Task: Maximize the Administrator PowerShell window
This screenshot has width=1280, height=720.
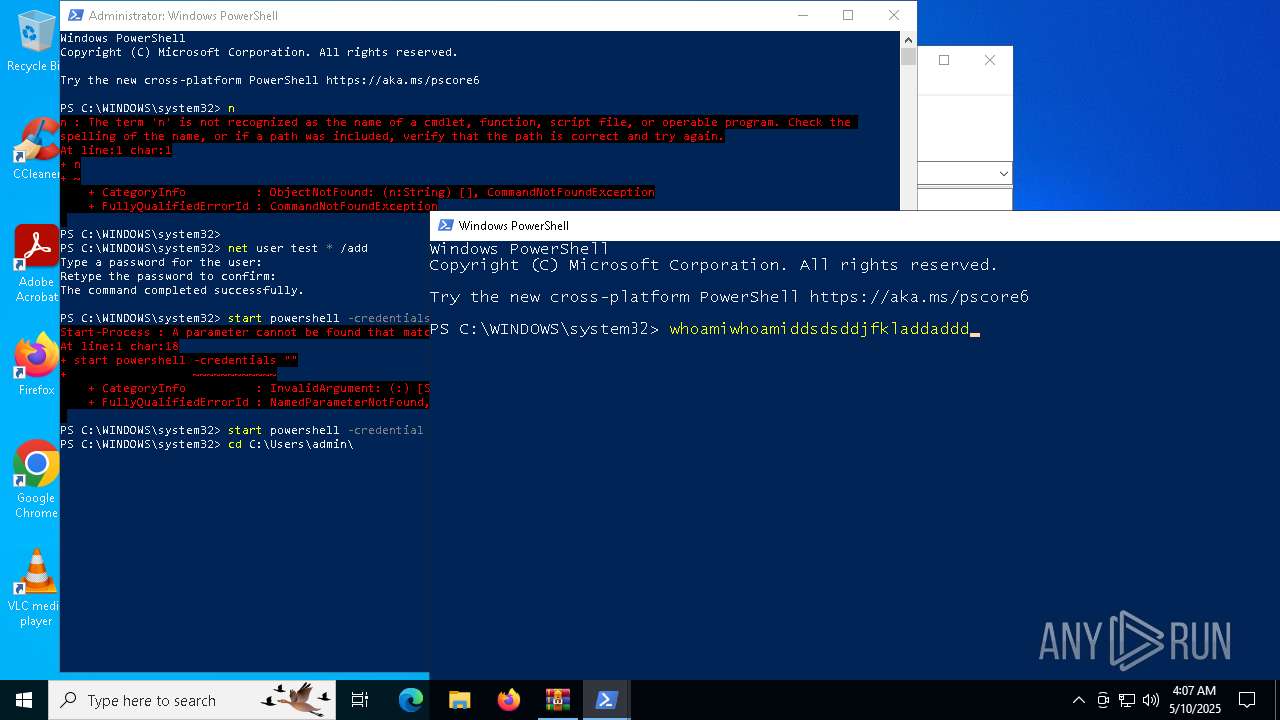Action: pyautogui.click(x=848, y=15)
